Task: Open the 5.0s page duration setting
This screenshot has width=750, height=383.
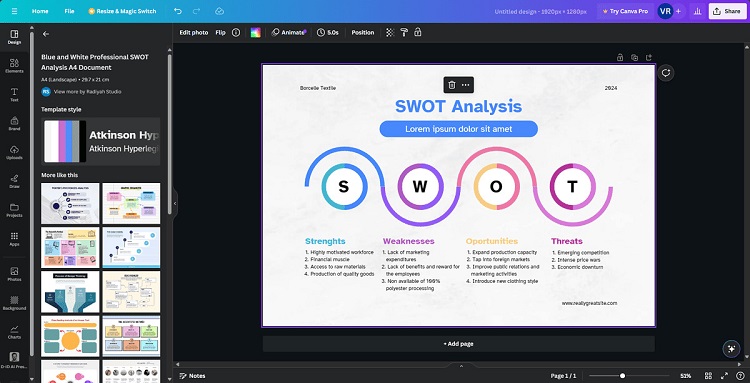Action: (x=328, y=33)
